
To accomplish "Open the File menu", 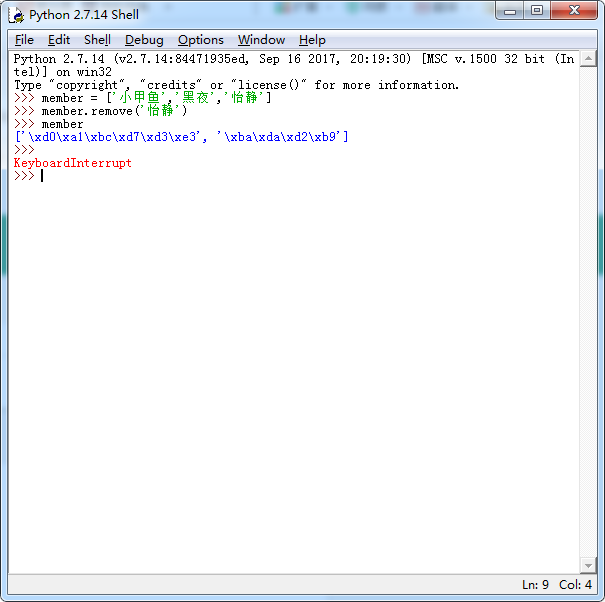I will click(24, 40).
